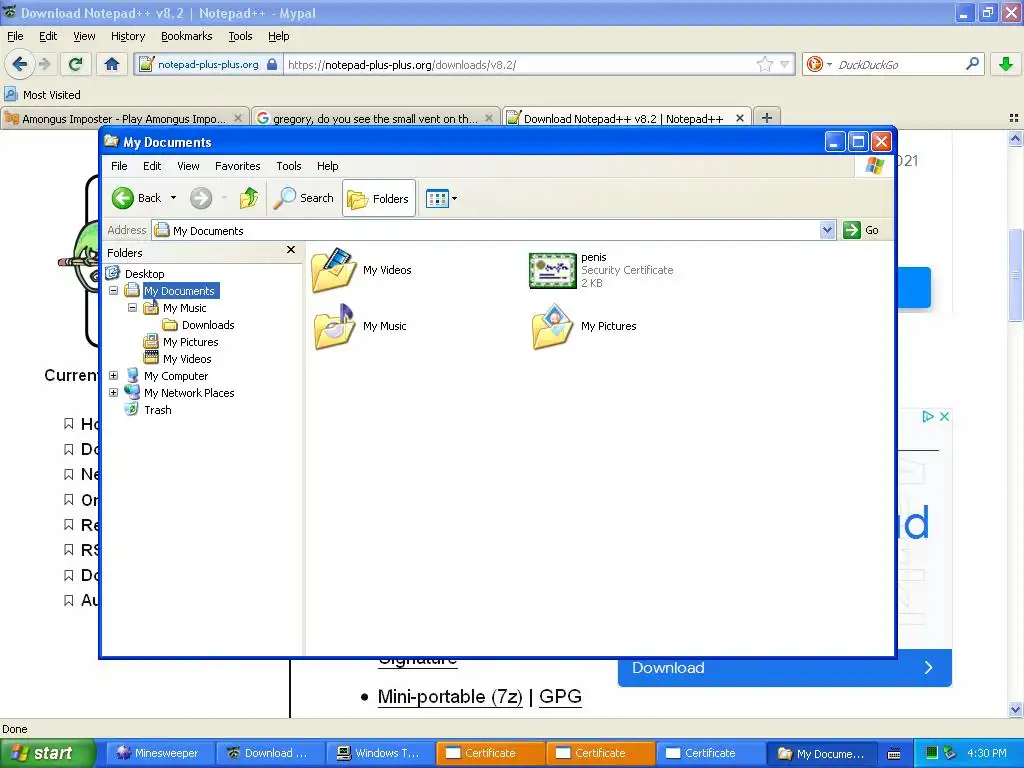
Task: Open Favorites menu in My Documents window
Action: [x=237, y=166]
